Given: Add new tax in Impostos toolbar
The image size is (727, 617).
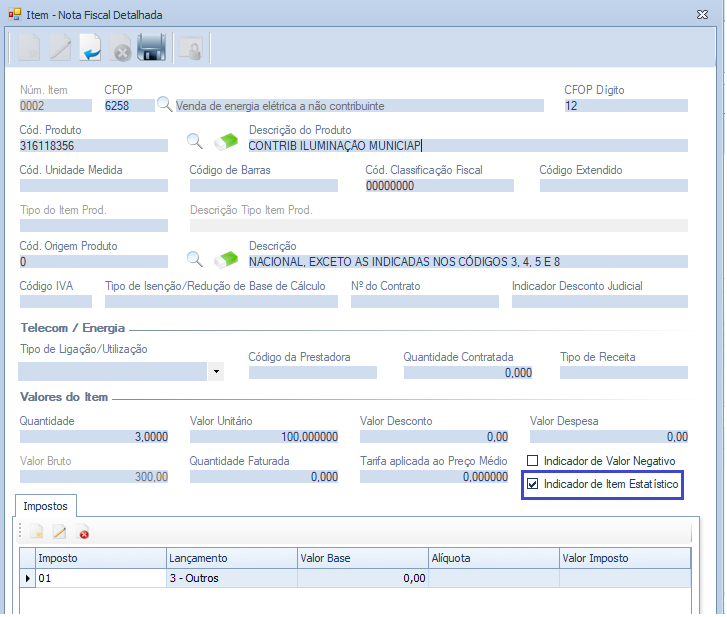Looking at the screenshot, I should pyautogui.click(x=36, y=533).
